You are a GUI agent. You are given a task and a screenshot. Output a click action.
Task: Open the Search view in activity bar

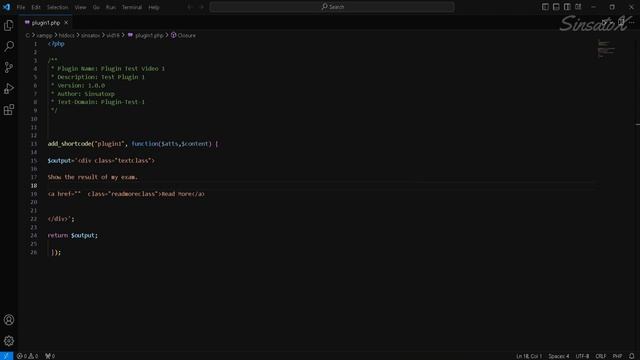tap(9, 46)
